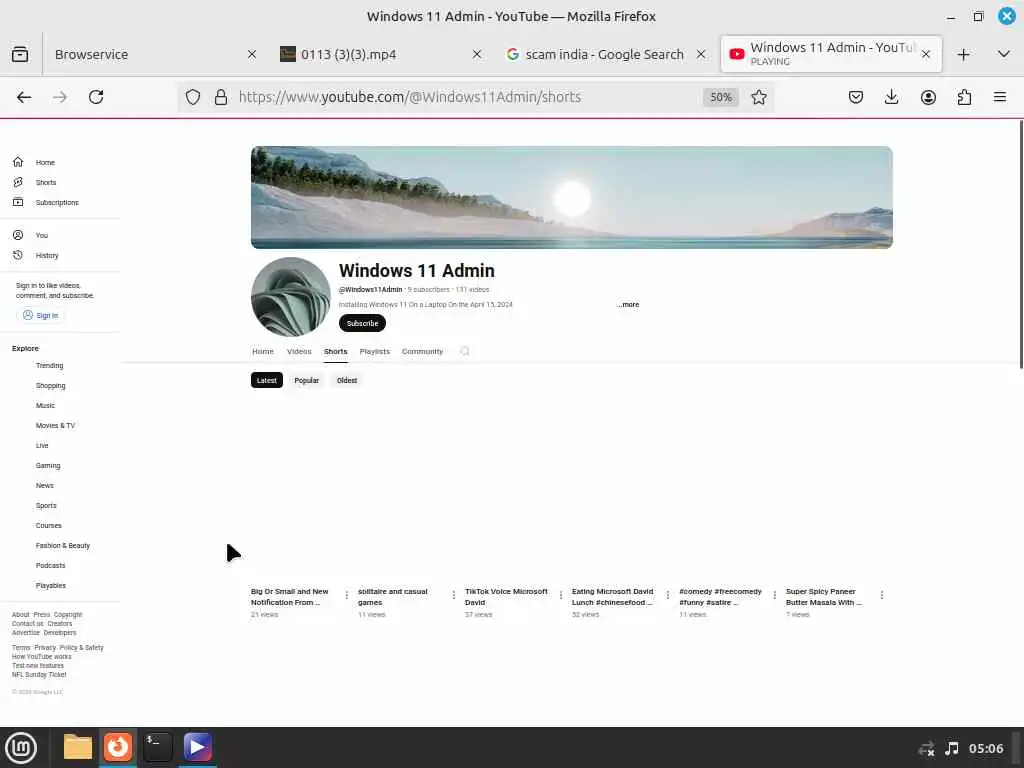
Task: Click the site security padlock icon
Action: tap(221, 97)
